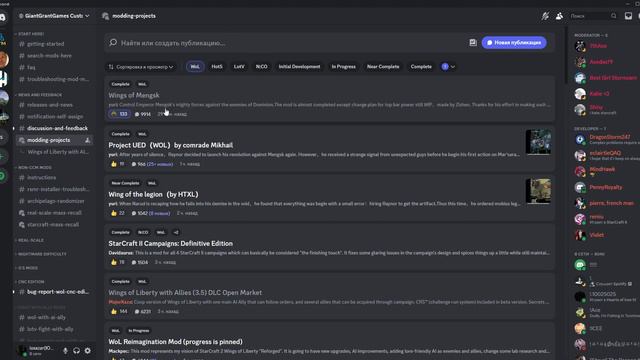Open wol-with-ai-ally channel
This screenshot has height=360, width=640.
pyautogui.click(x=54, y=317)
